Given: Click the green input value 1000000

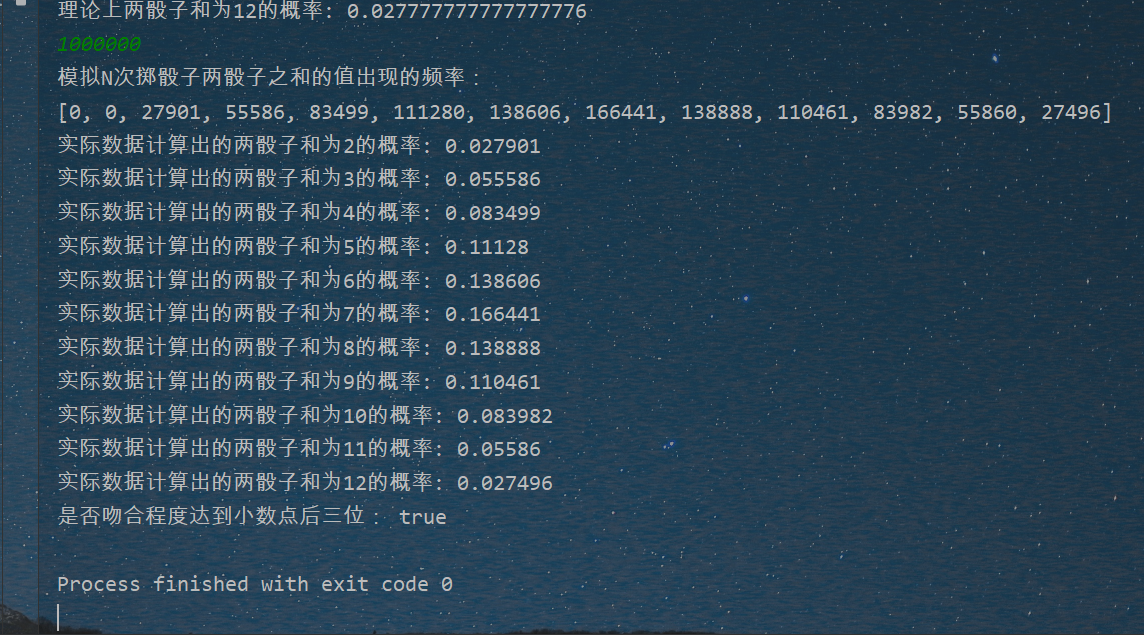Looking at the screenshot, I should [99, 44].
